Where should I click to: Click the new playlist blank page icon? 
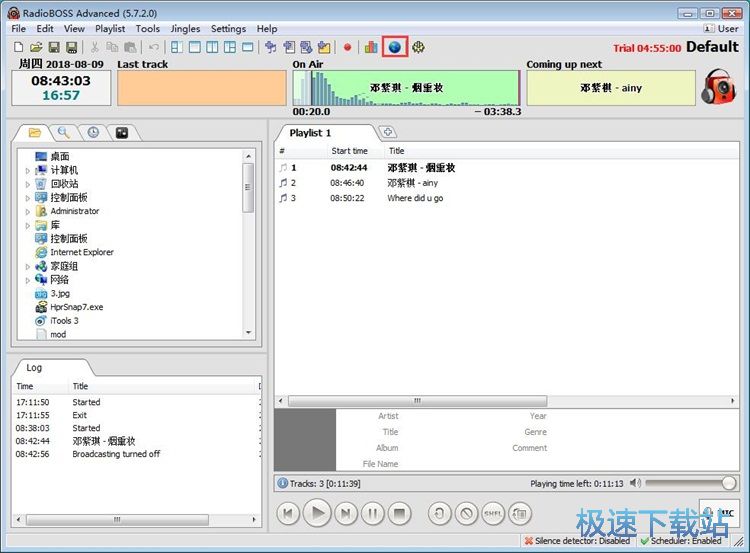tap(18, 47)
